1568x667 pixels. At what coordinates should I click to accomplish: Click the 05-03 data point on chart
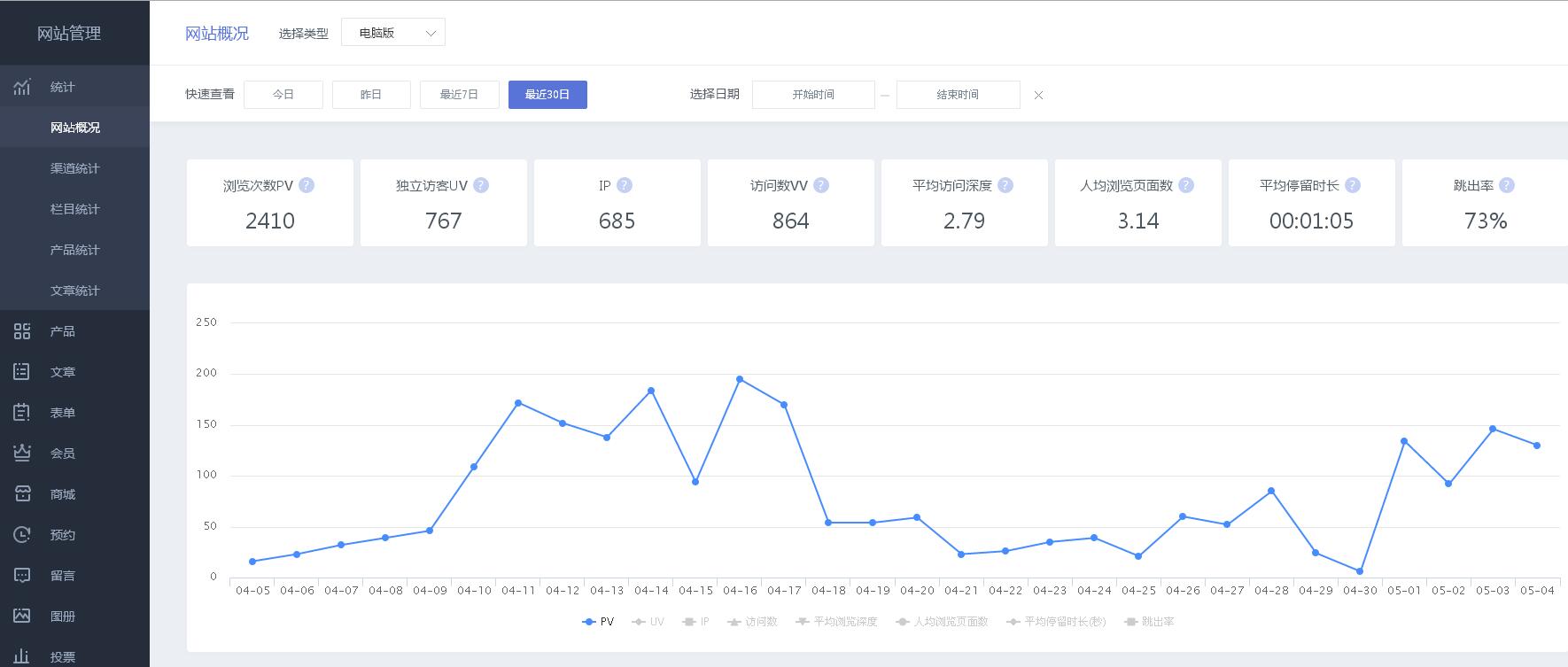[x=1493, y=429]
